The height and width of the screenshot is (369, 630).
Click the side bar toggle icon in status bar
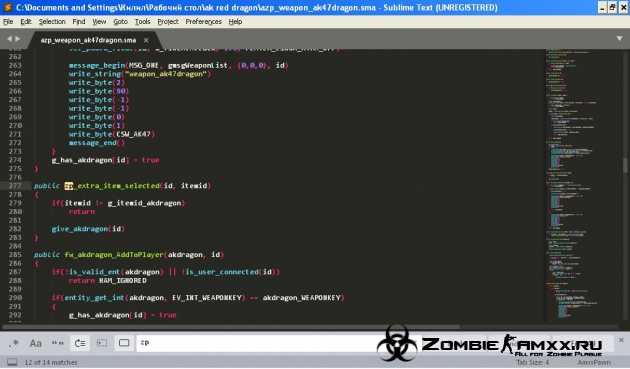12,362
